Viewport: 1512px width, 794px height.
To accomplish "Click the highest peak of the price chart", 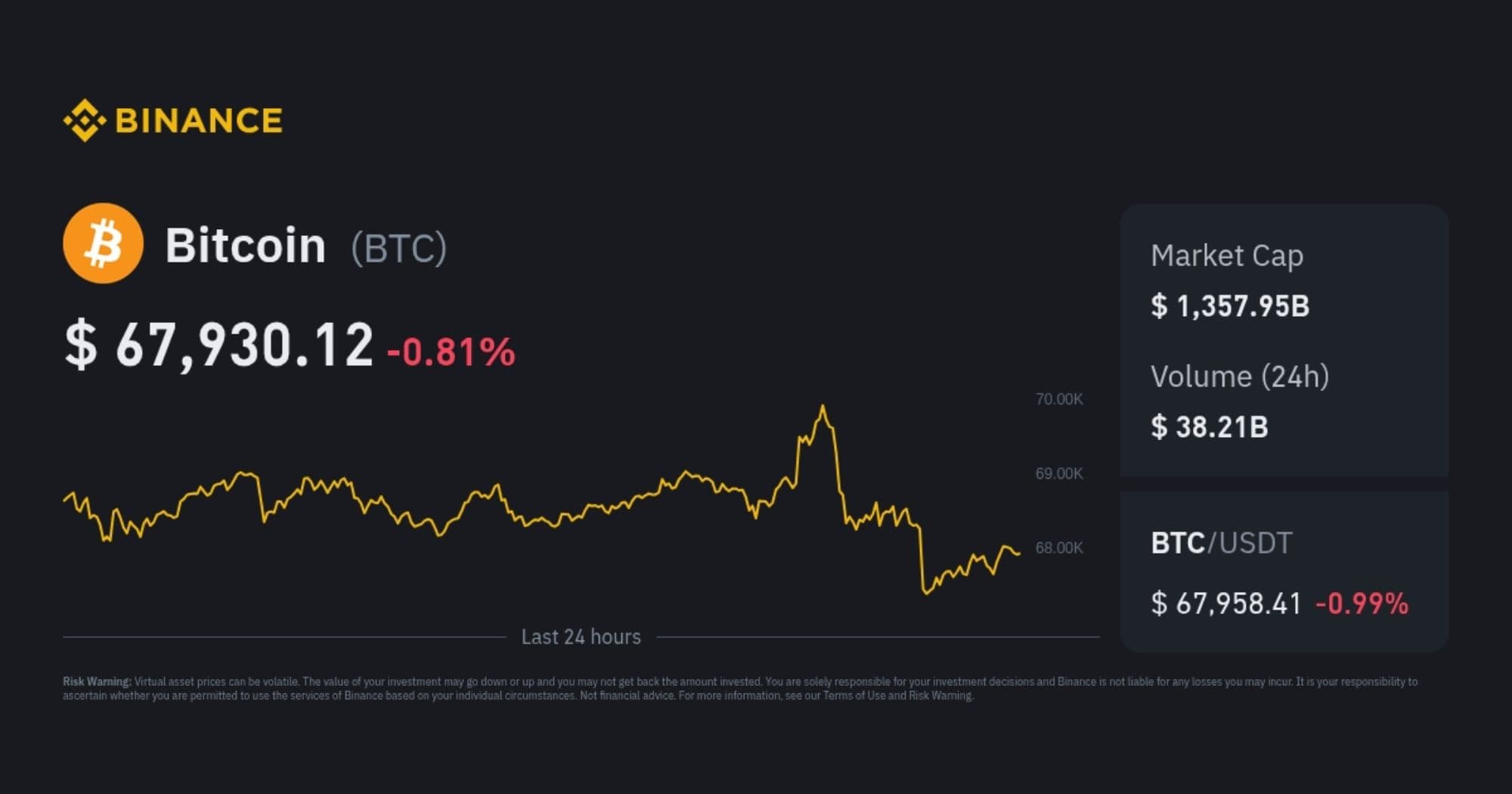I will (x=823, y=408).
